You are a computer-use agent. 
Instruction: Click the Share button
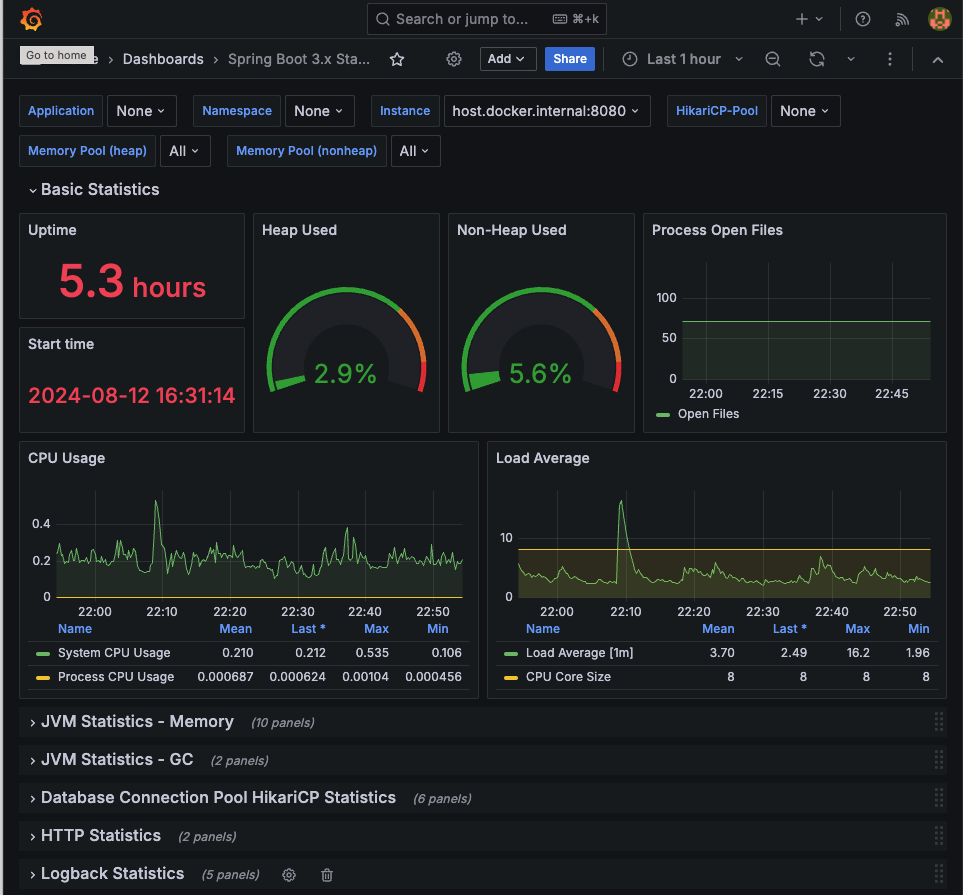coord(570,59)
